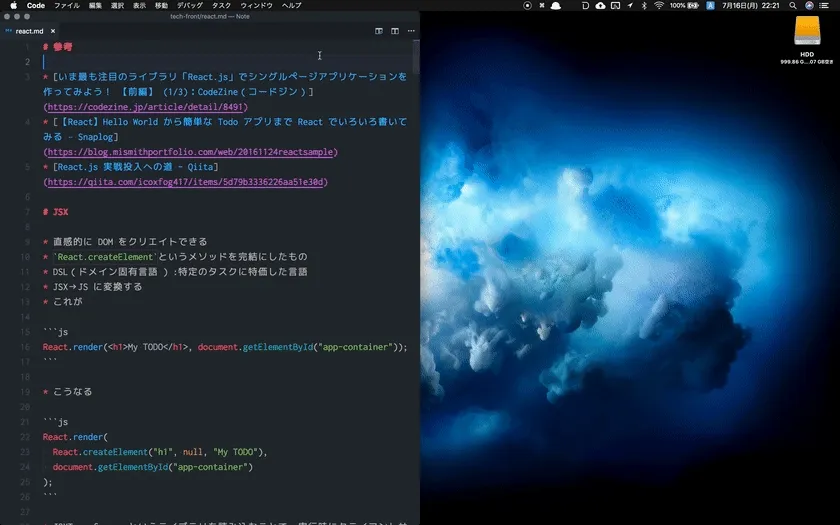Click the 'これが' bullet line
This screenshot has width=840, height=525.
[63, 302]
